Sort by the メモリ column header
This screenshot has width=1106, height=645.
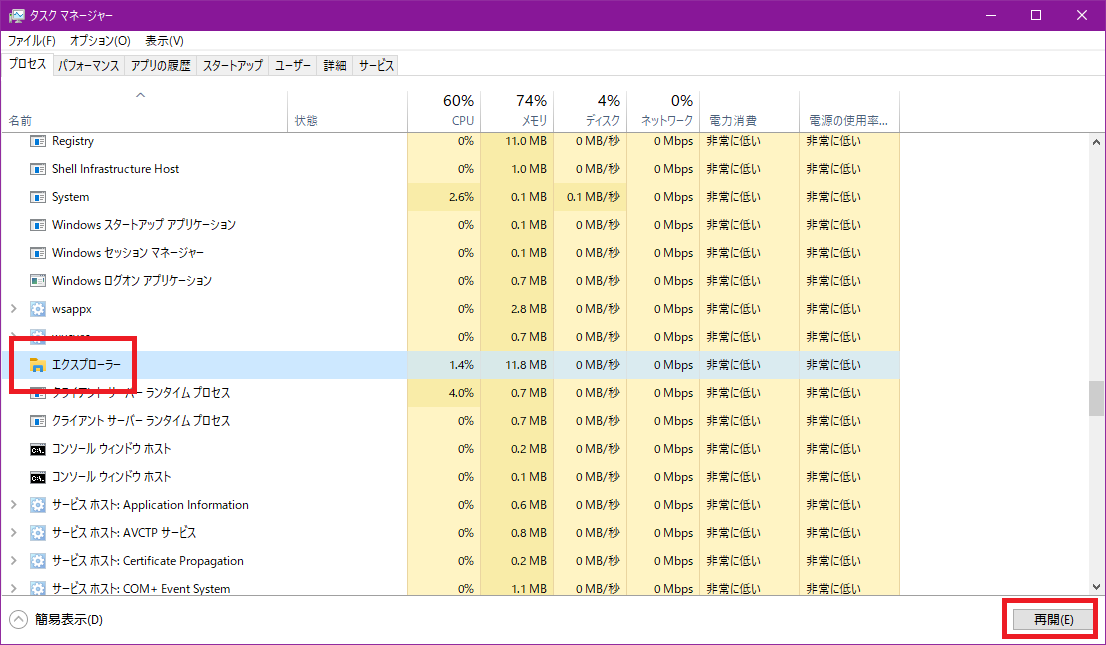[517, 111]
